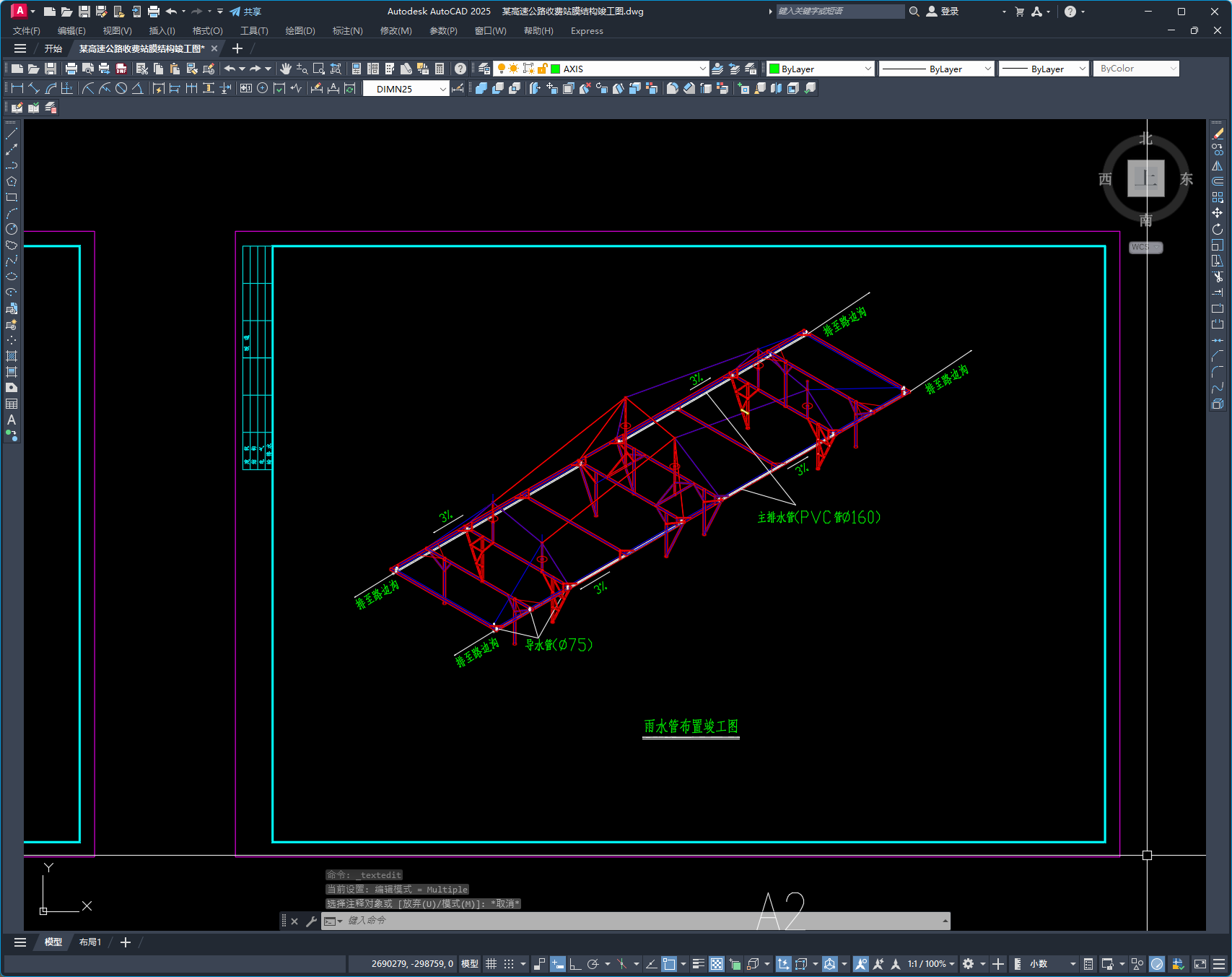Open the 文件(F) menu
The width and height of the screenshot is (1232, 977).
[27, 31]
